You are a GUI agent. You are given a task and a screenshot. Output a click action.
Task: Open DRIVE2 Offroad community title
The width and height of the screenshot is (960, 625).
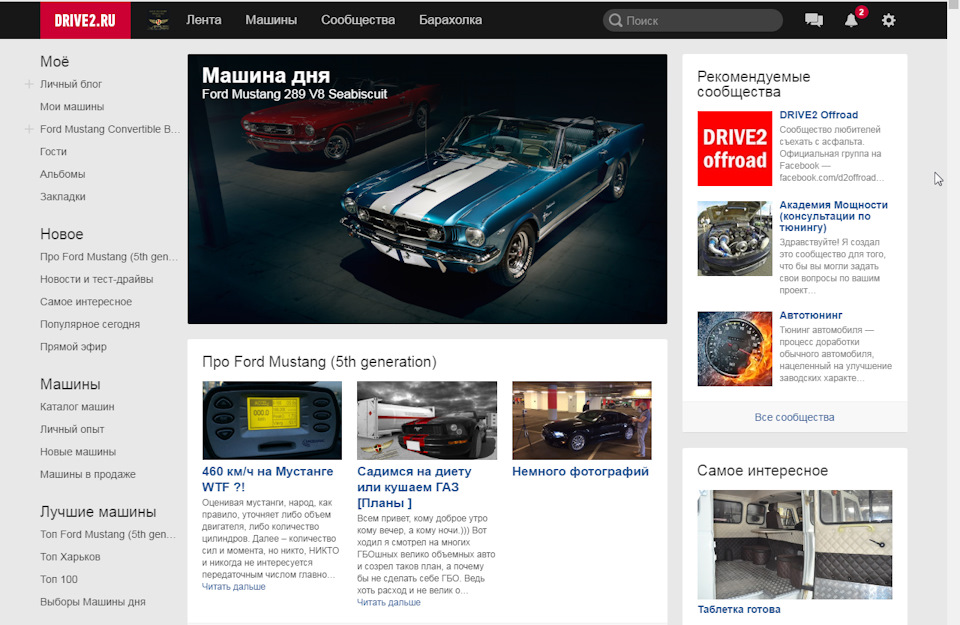(819, 115)
